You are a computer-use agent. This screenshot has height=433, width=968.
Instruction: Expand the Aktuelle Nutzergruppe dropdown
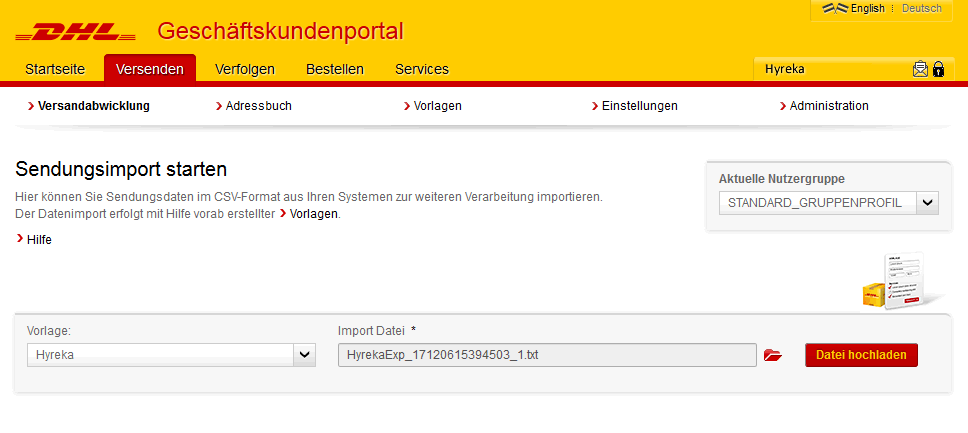(828, 203)
